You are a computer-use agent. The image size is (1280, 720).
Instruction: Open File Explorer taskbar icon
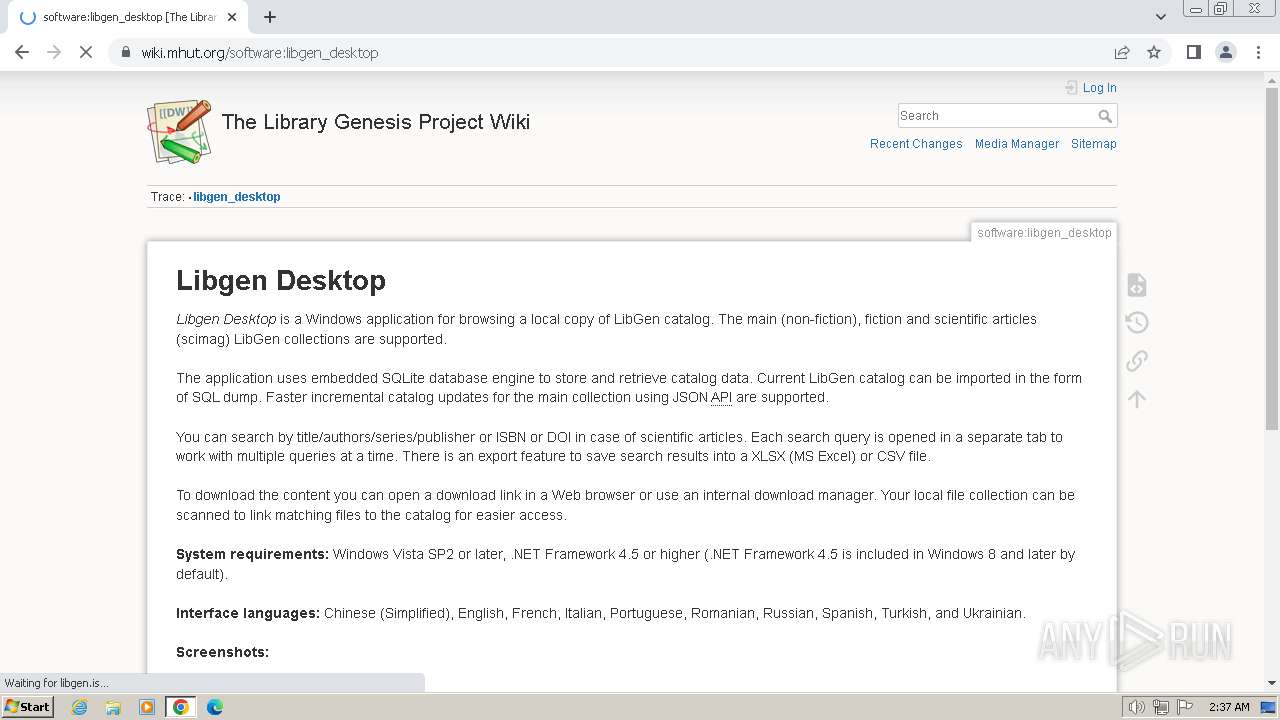click(113, 707)
